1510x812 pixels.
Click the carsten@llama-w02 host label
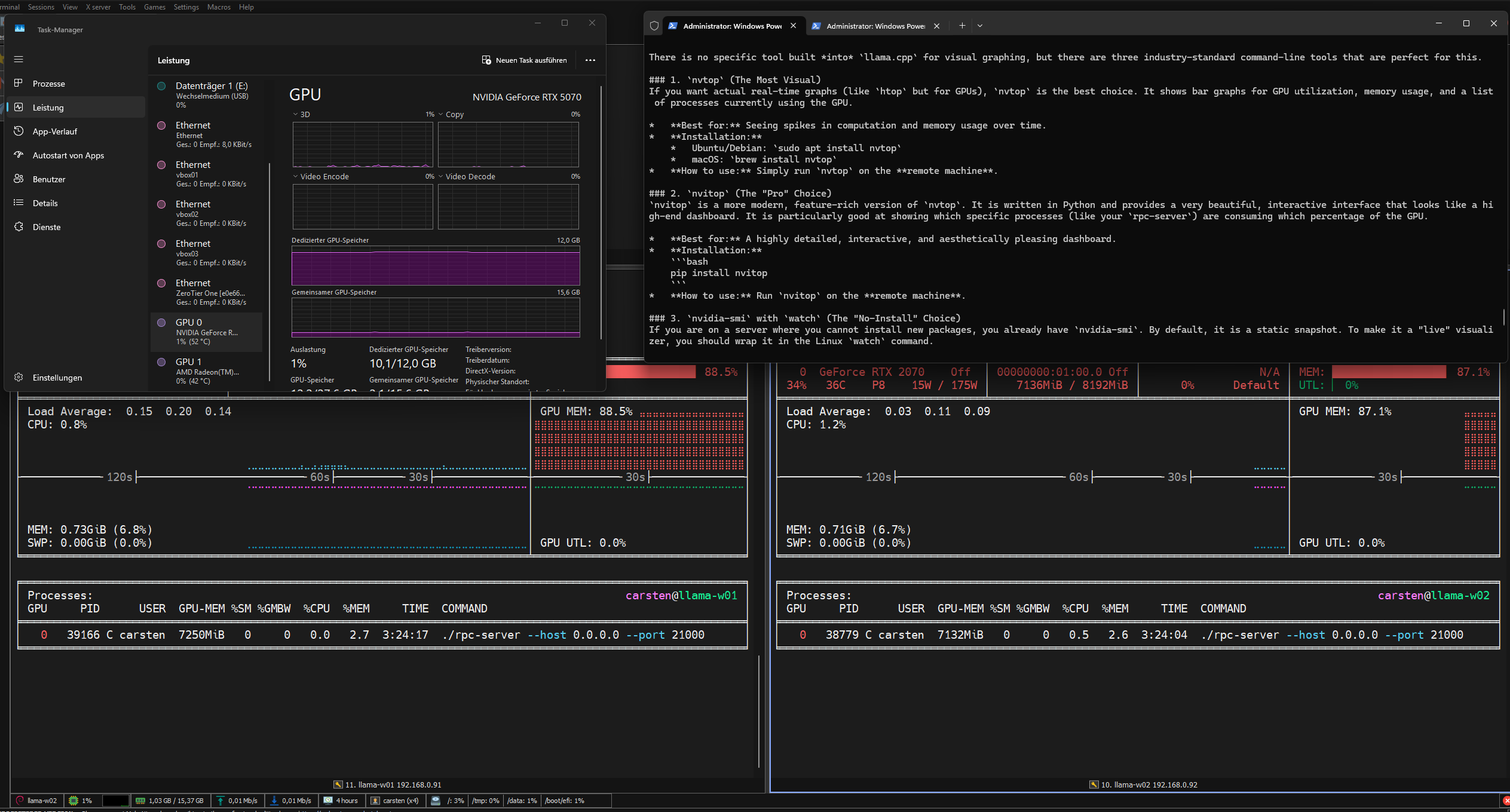pos(1434,595)
